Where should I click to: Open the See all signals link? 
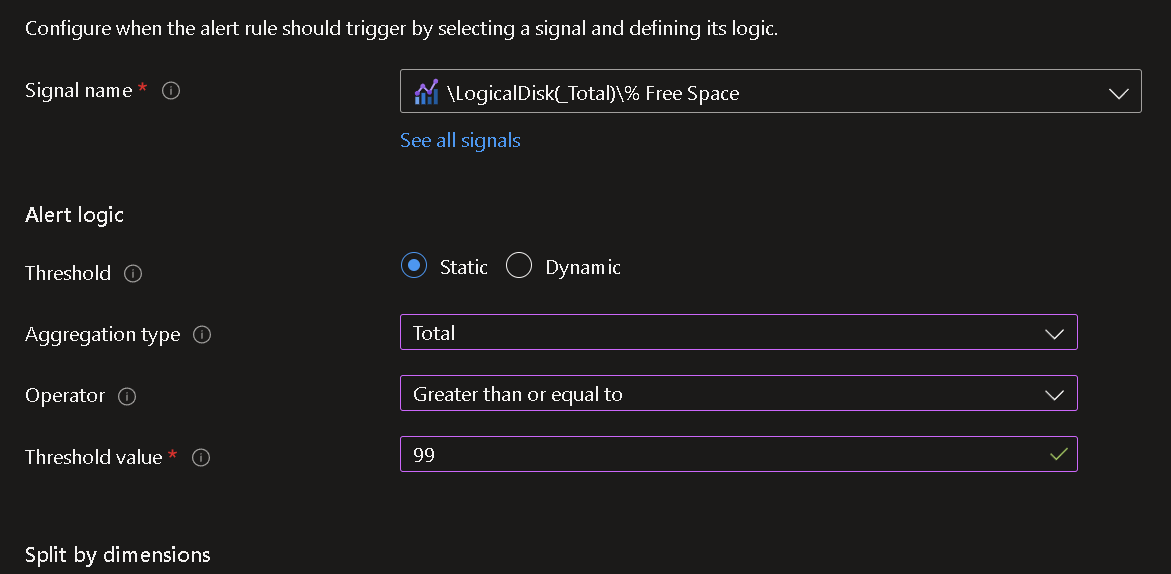460,140
